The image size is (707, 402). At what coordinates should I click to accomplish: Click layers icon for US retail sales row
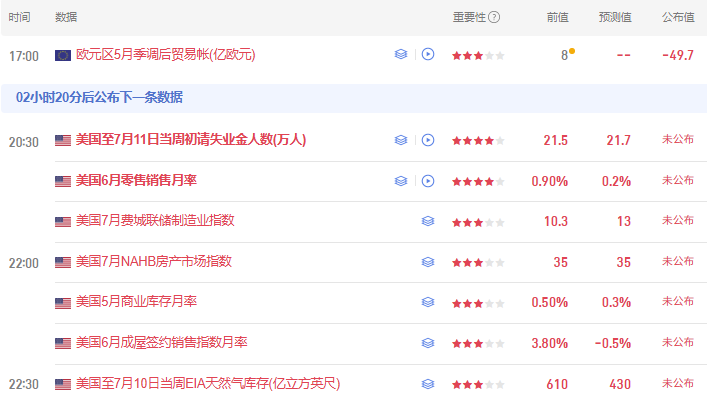point(401,181)
